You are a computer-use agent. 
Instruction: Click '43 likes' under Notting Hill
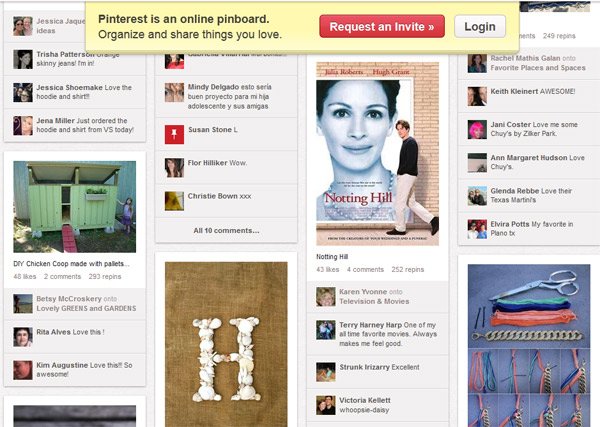click(328, 269)
